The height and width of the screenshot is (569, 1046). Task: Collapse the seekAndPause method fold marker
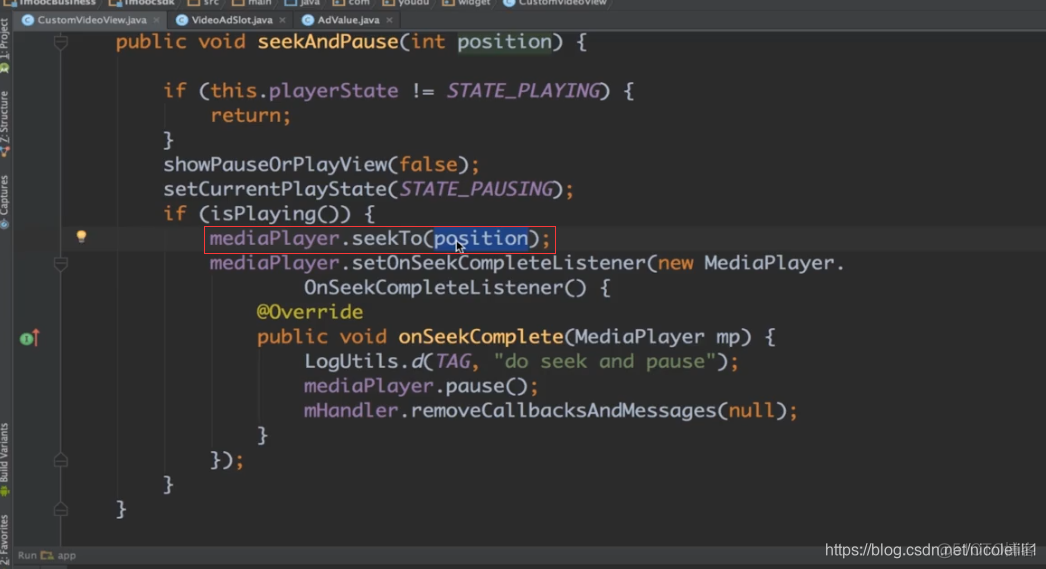(x=61, y=43)
